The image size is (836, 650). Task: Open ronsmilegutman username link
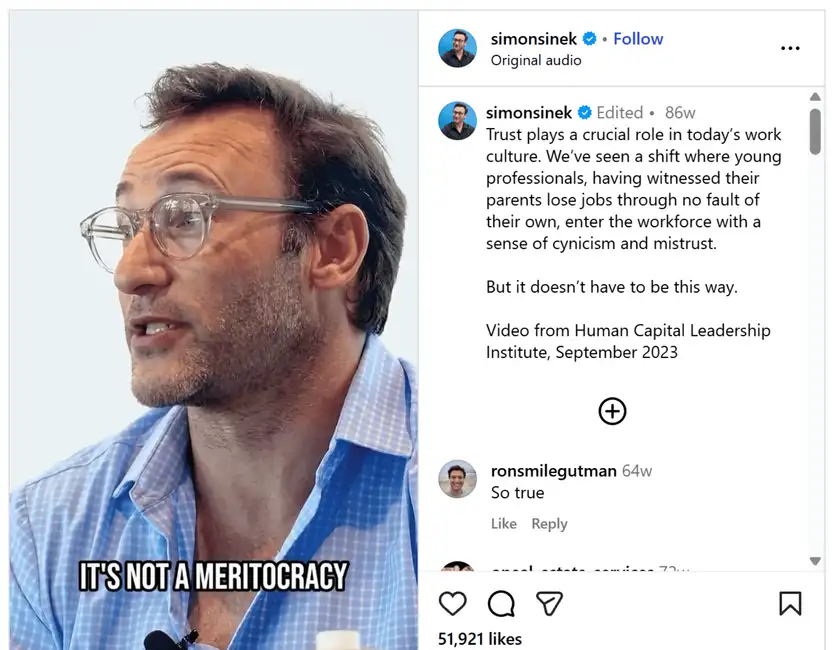pyautogui.click(x=553, y=471)
